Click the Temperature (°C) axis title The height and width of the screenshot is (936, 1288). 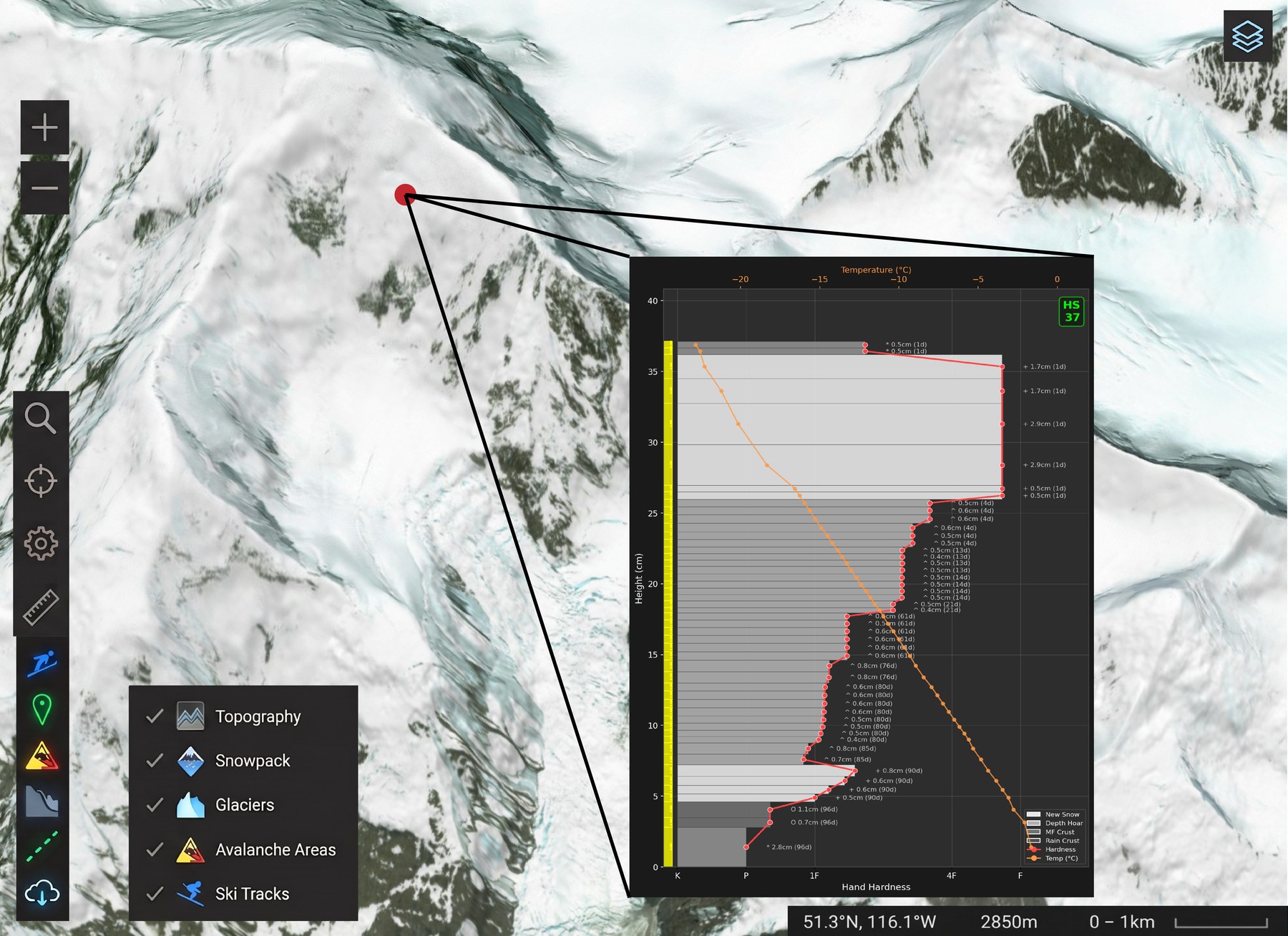(876, 270)
